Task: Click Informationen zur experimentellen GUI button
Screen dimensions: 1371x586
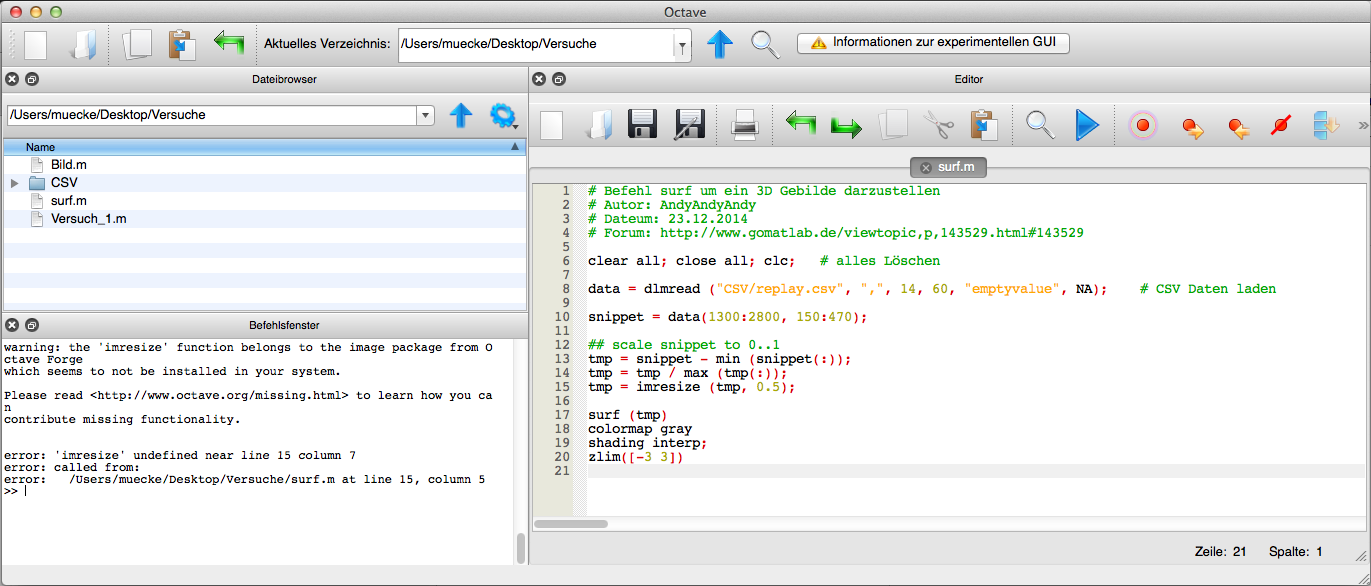Action: pos(933,43)
